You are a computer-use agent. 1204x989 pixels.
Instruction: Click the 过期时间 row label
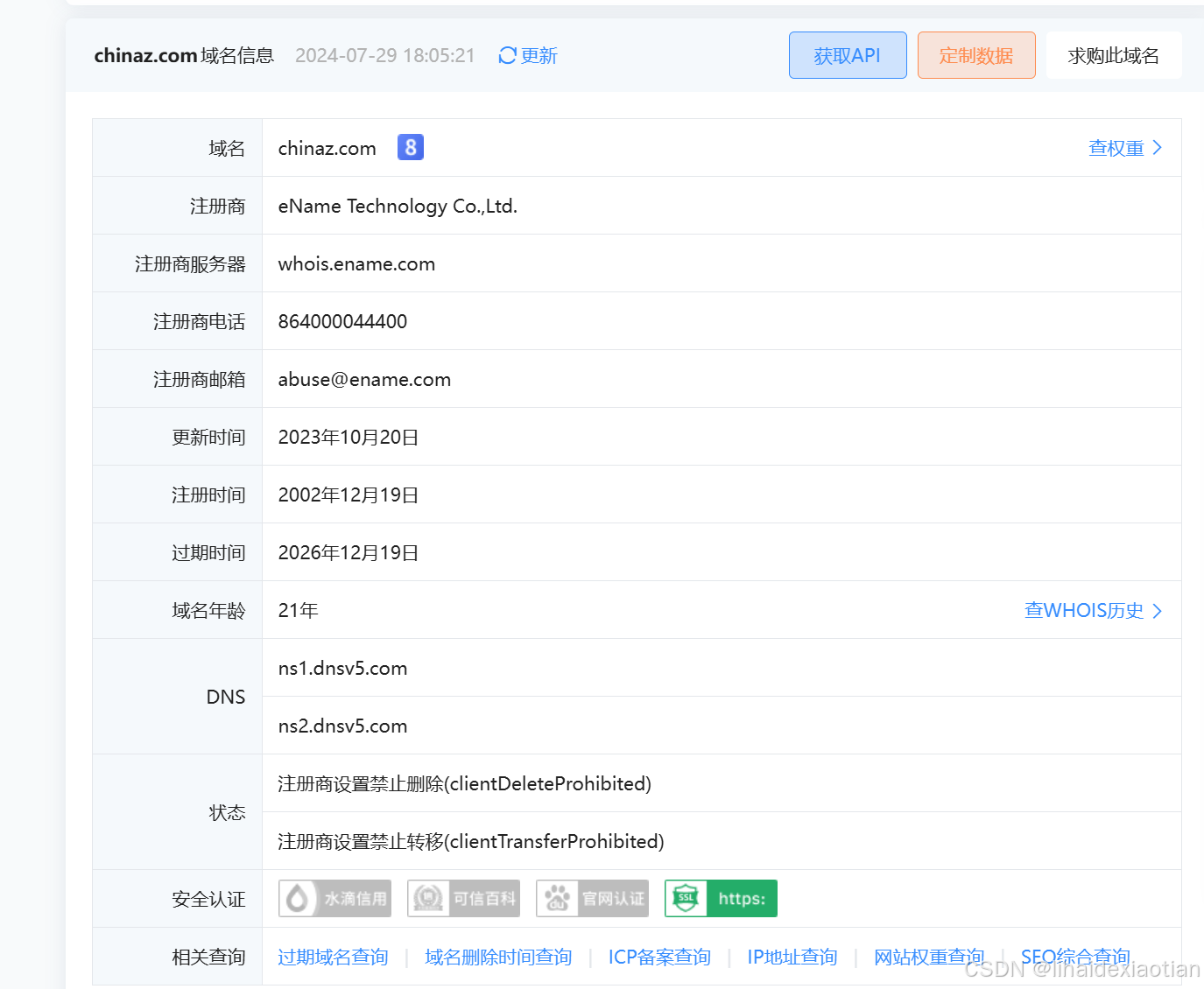pos(208,552)
